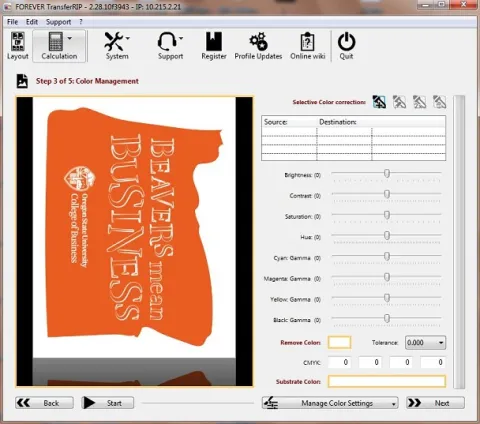This screenshot has width=480, height=424.
Task: Click the first CMYK value field
Action: click(339, 362)
